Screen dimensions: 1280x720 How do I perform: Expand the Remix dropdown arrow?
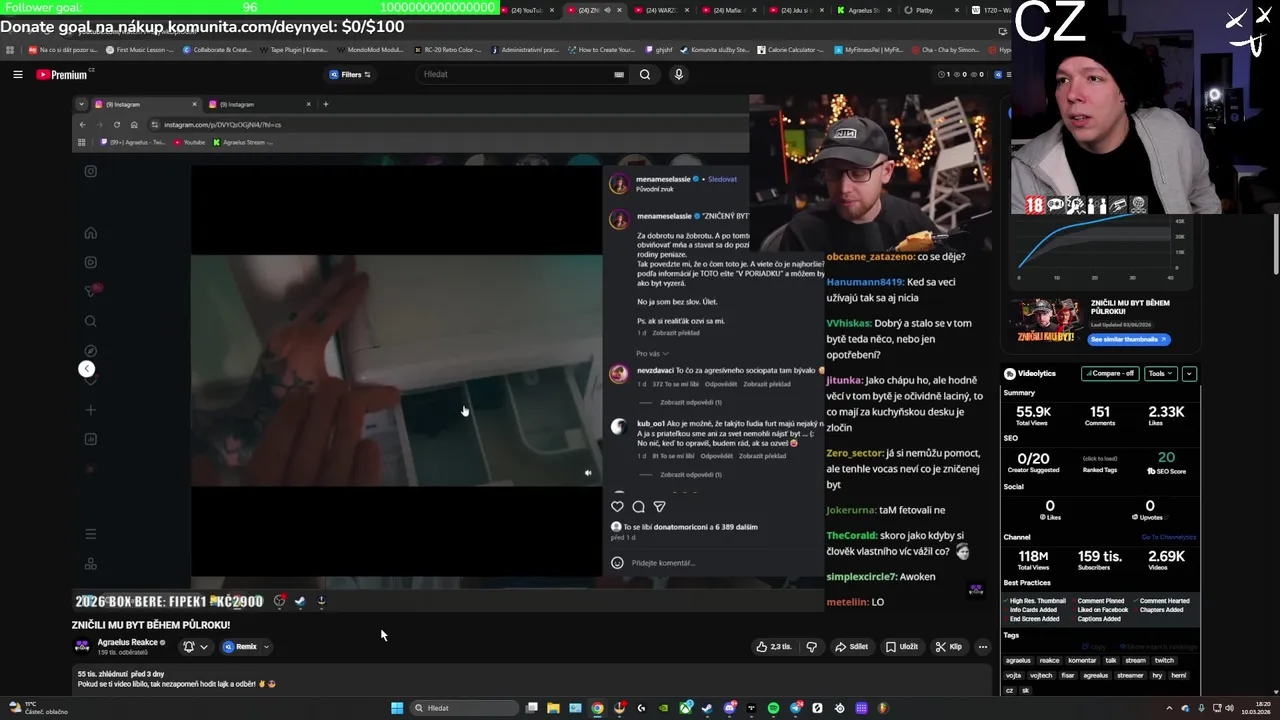[x=266, y=647]
